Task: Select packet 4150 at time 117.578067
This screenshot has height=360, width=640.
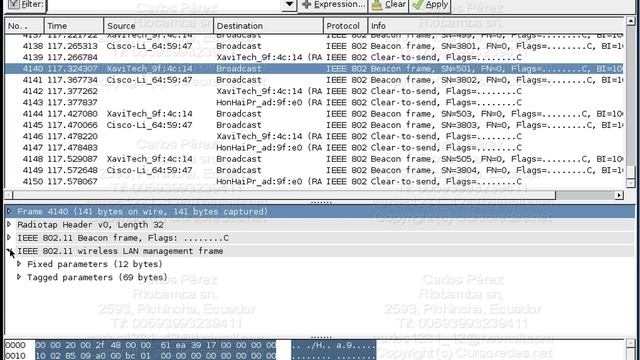Action: click(314, 182)
